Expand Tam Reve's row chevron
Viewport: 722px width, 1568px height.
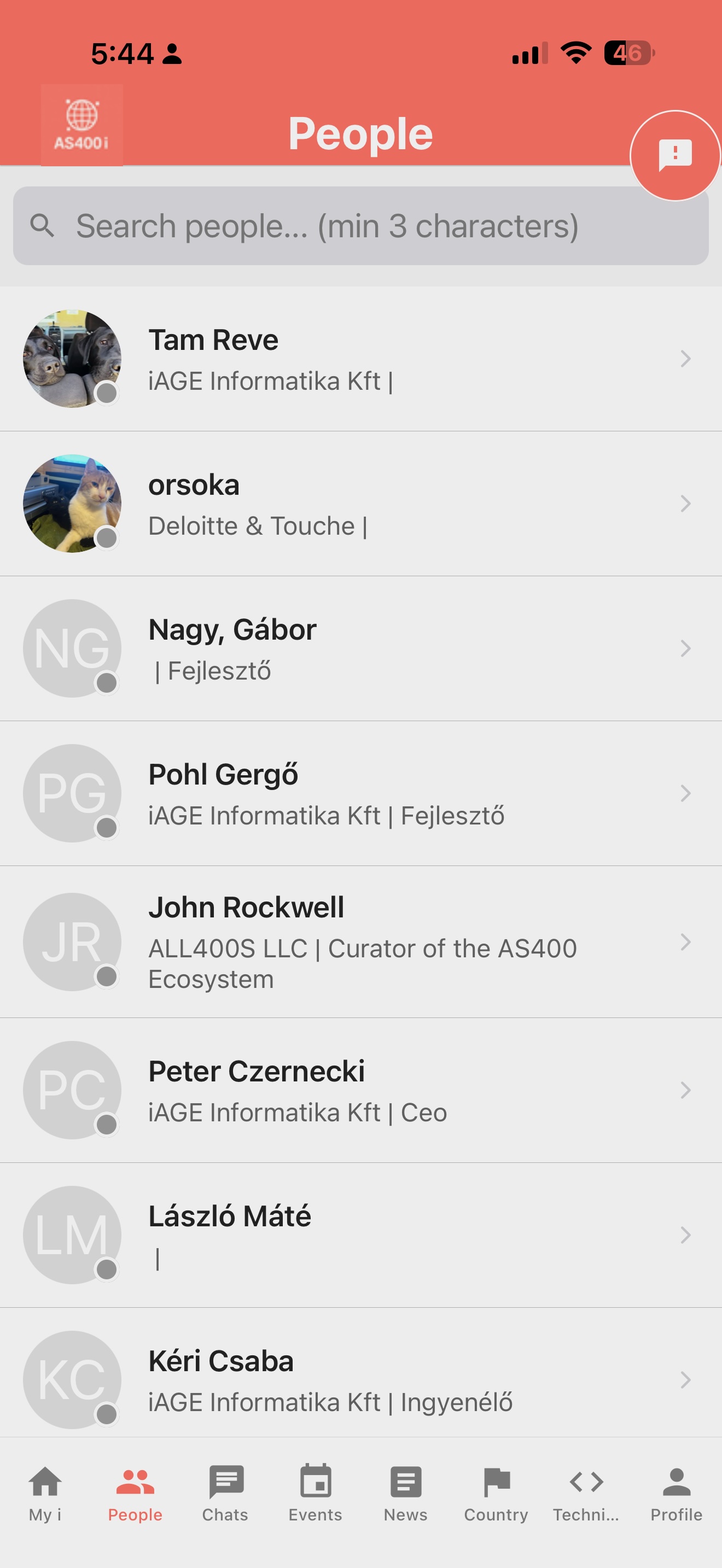pyautogui.click(x=685, y=359)
